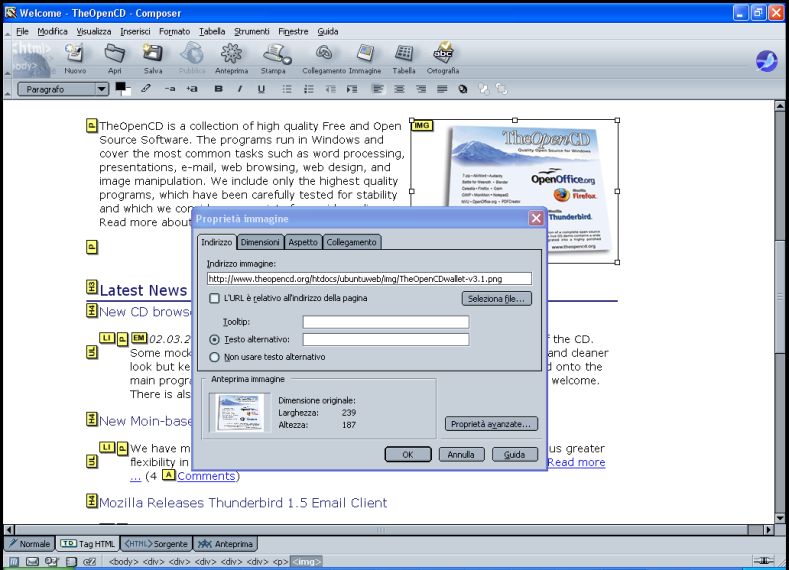Image resolution: width=789 pixels, height=570 pixels.
Task: Click the Indirizzo immagine URL field
Action: pyautogui.click(x=369, y=279)
